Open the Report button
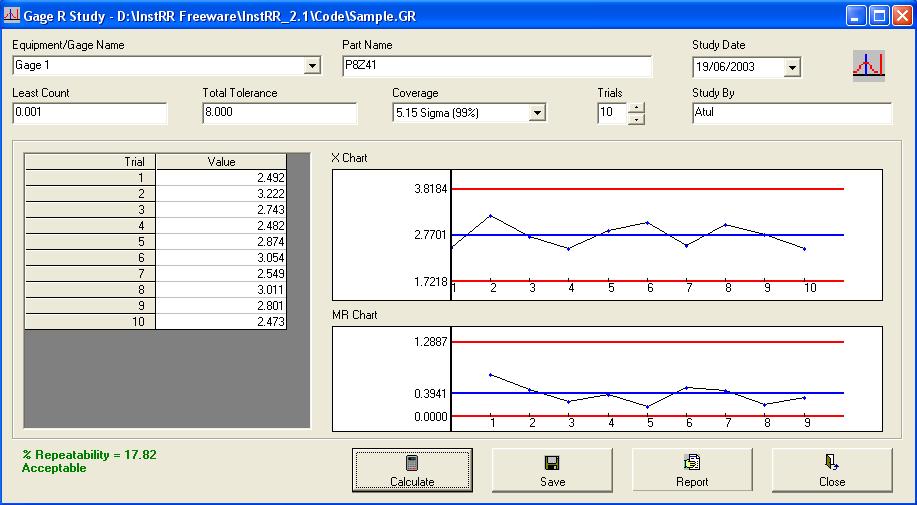 (692, 471)
